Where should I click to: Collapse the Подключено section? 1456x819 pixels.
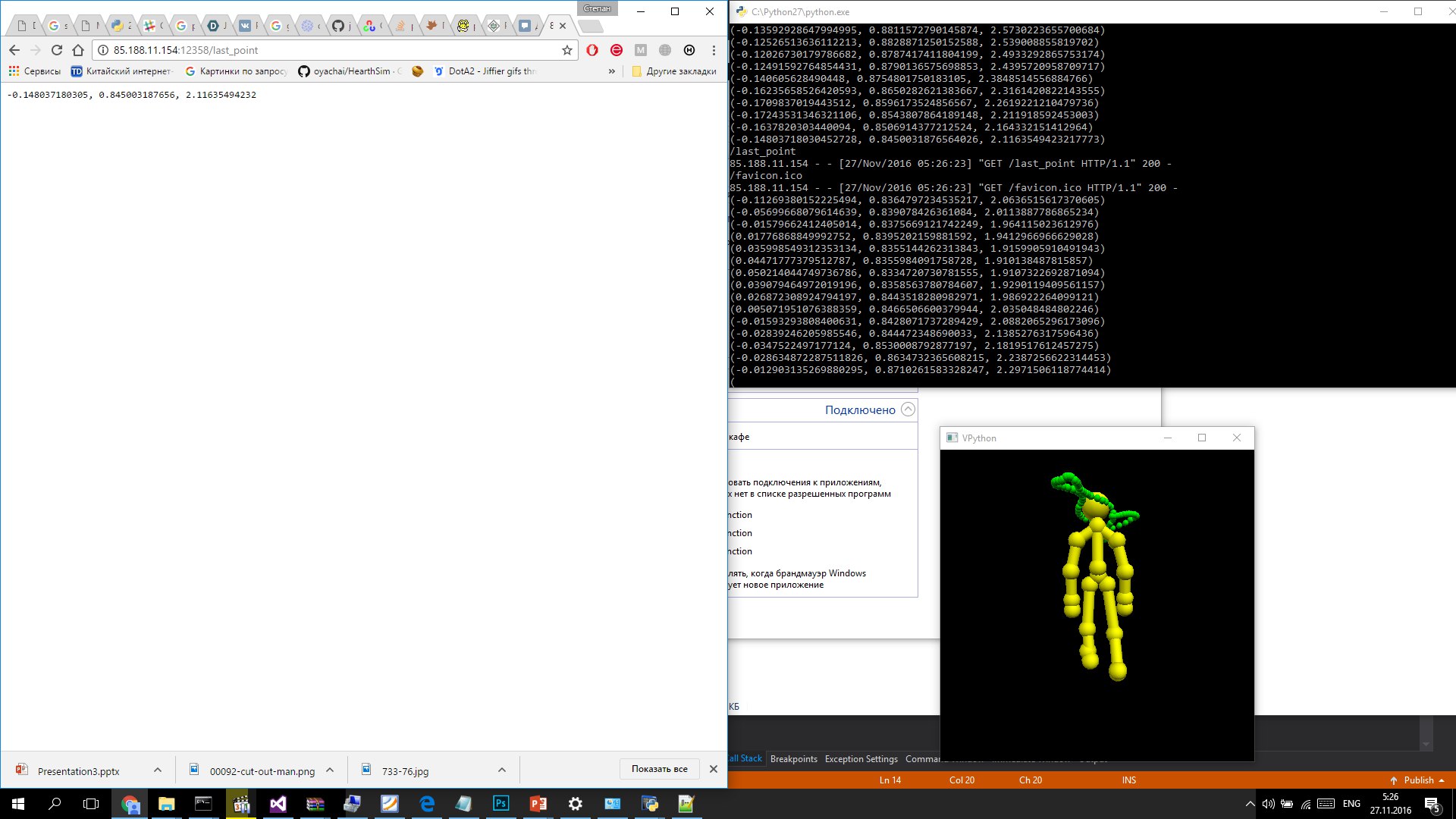click(908, 409)
